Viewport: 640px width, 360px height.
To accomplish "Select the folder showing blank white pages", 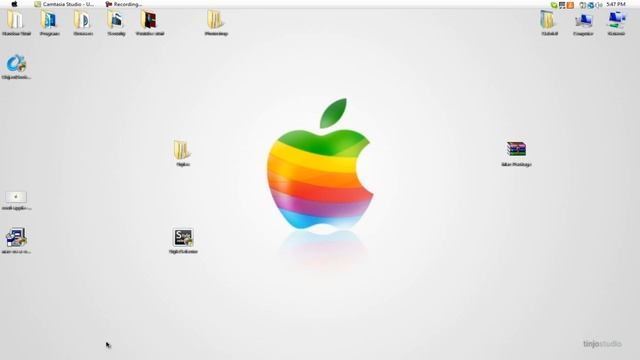I will point(16,23).
